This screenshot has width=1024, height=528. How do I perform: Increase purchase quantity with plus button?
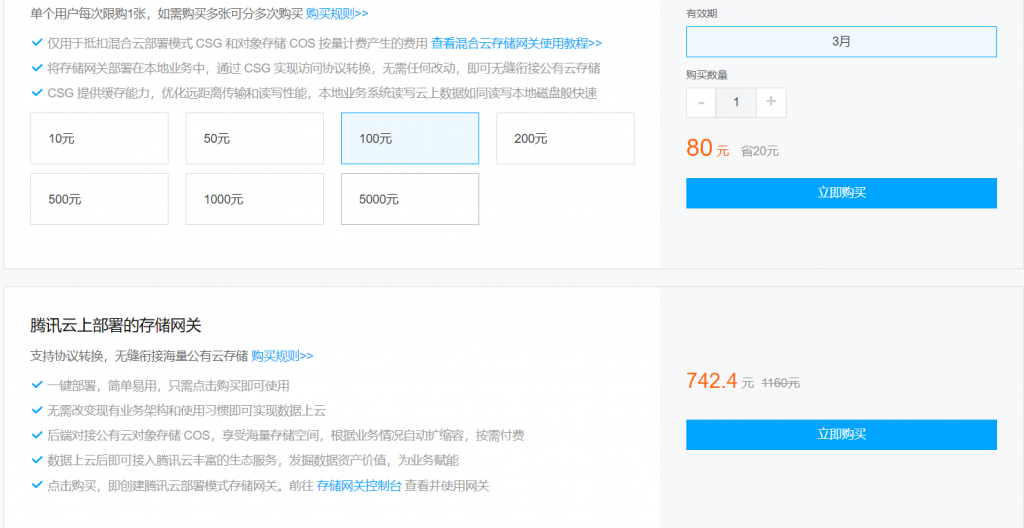(x=771, y=103)
